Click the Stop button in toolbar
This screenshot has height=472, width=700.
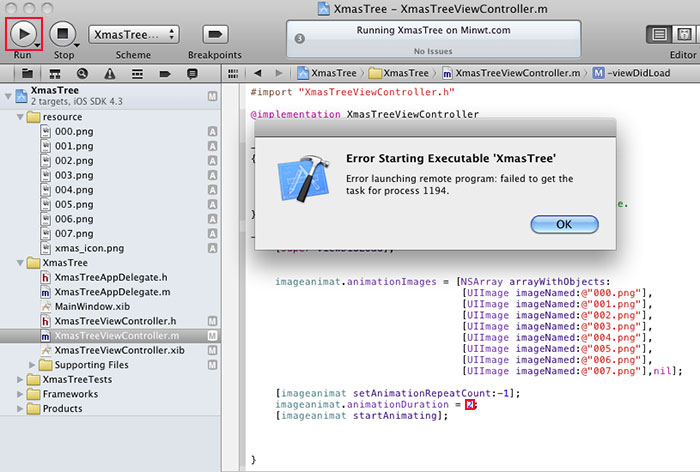click(62, 33)
